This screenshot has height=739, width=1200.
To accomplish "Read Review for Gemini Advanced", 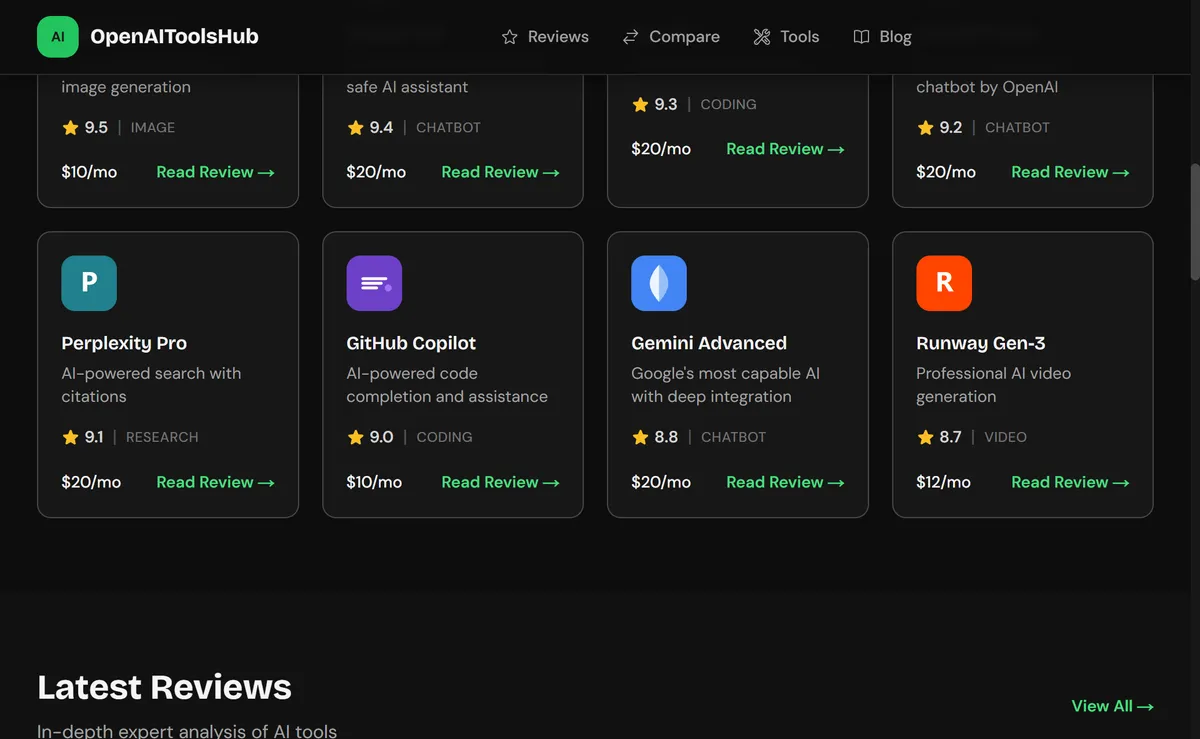I will click(785, 482).
